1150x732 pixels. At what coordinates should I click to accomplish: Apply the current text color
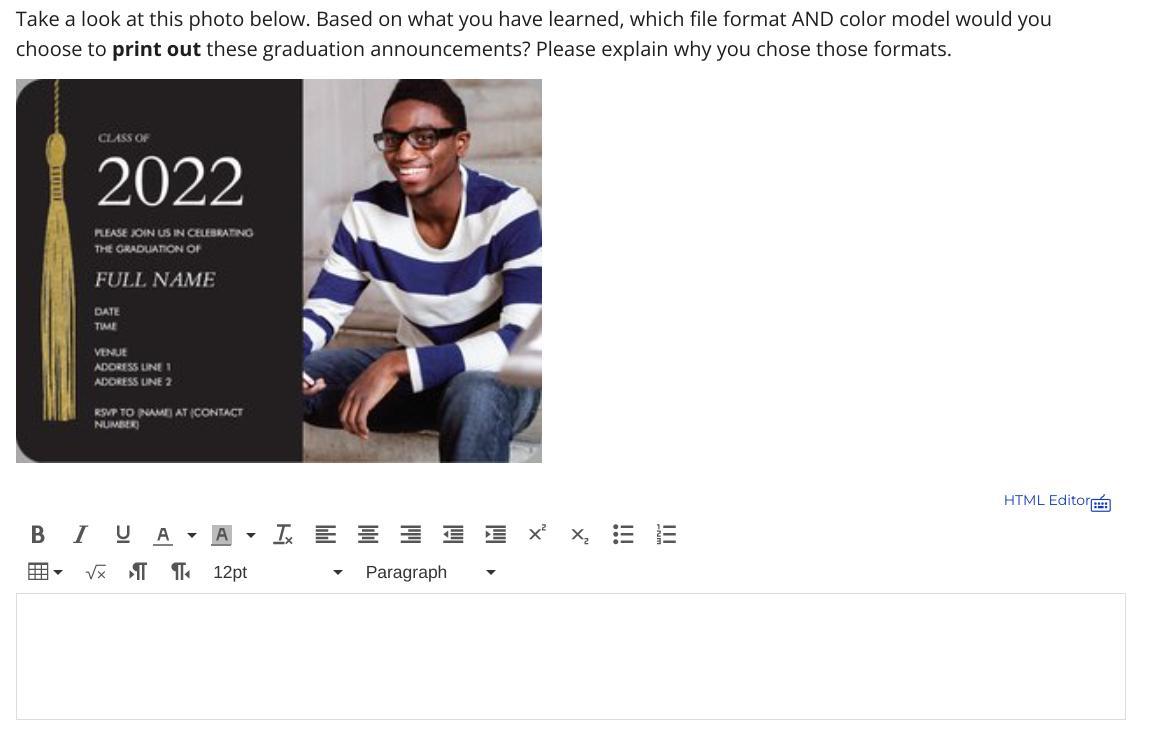(x=163, y=535)
